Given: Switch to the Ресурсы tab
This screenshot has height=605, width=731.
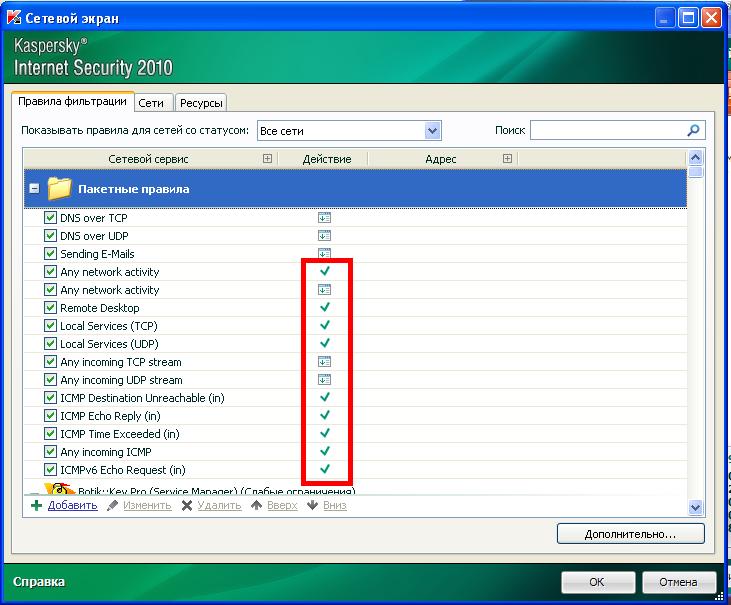Looking at the screenshot, I should pyautogui.click(x=201, y=103).
